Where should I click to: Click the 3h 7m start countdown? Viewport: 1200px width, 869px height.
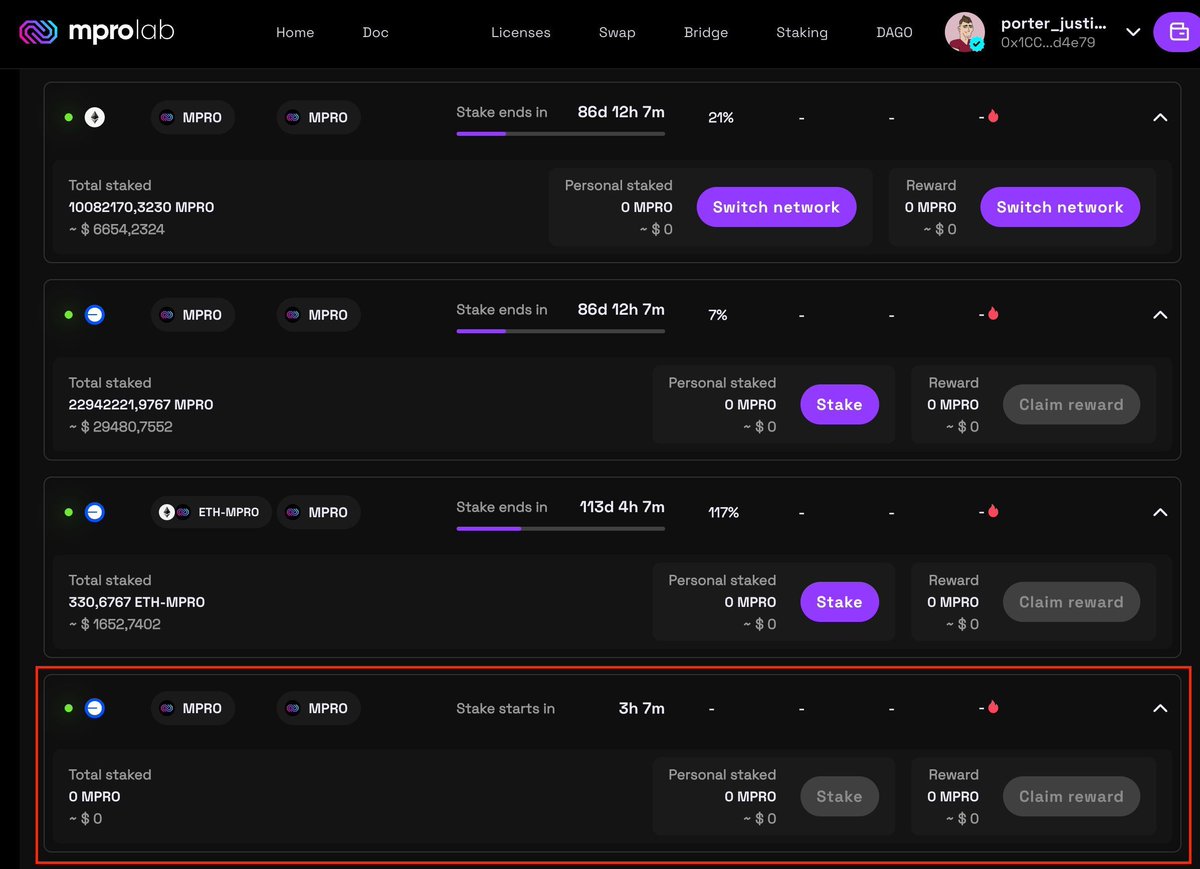(x=642, y=708)
